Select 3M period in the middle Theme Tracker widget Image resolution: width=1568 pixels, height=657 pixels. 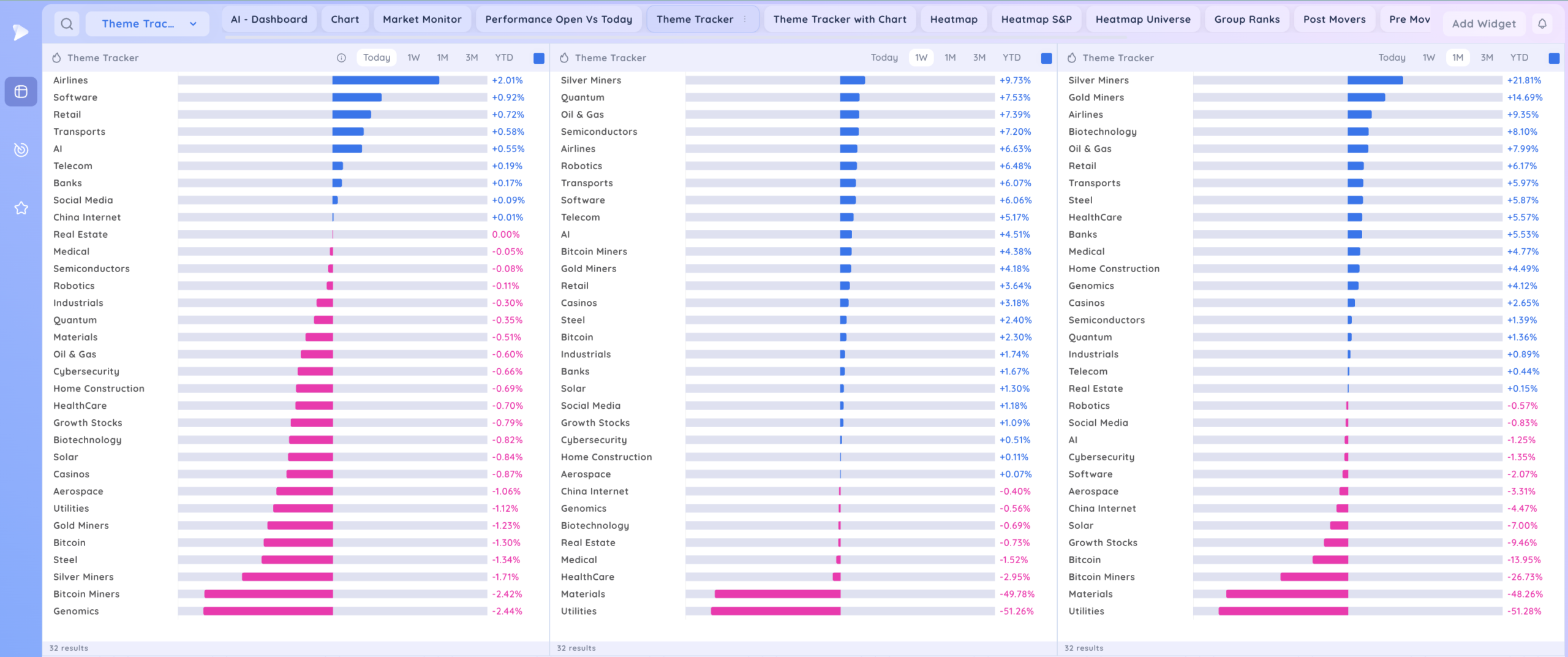click(x=979, y=58)
